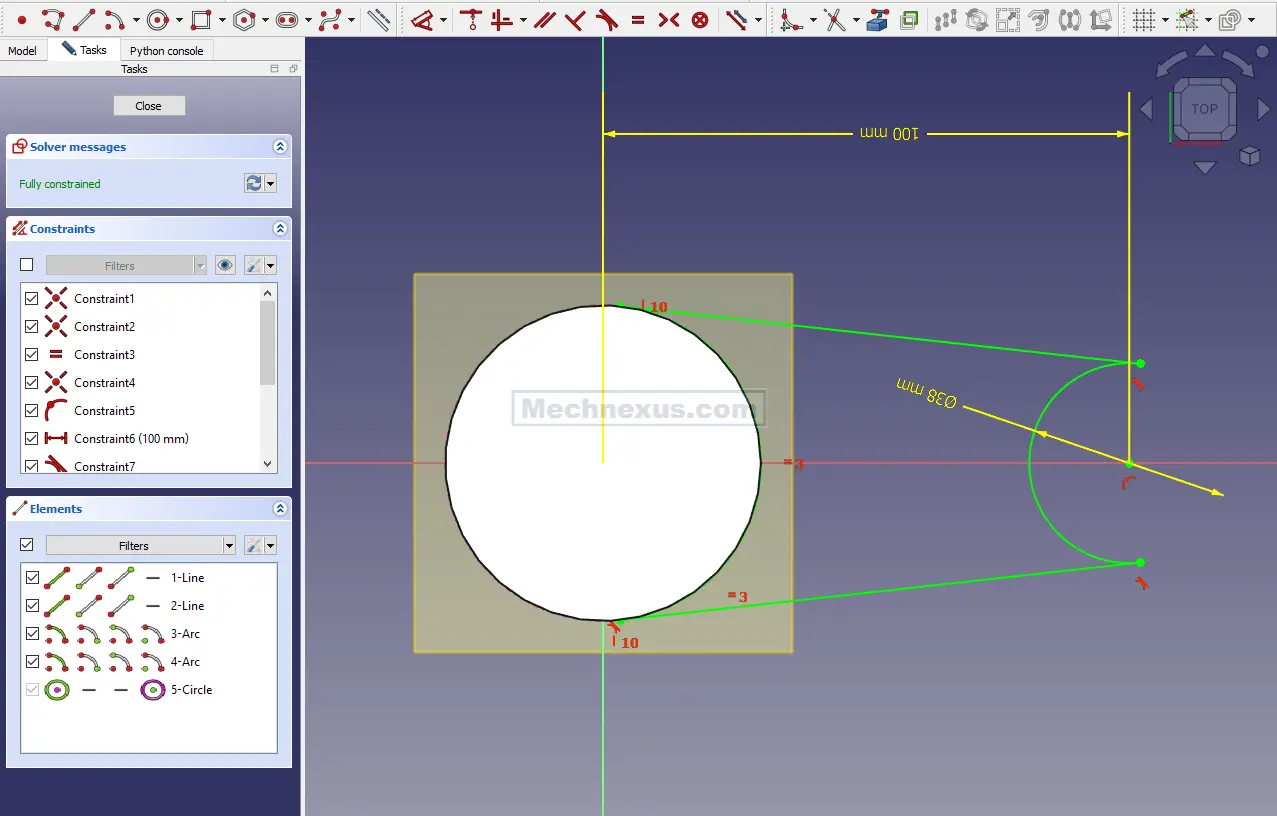Select the Polyline drawing tool
This screenshot has height=816, width=1277.
[53, 19]
